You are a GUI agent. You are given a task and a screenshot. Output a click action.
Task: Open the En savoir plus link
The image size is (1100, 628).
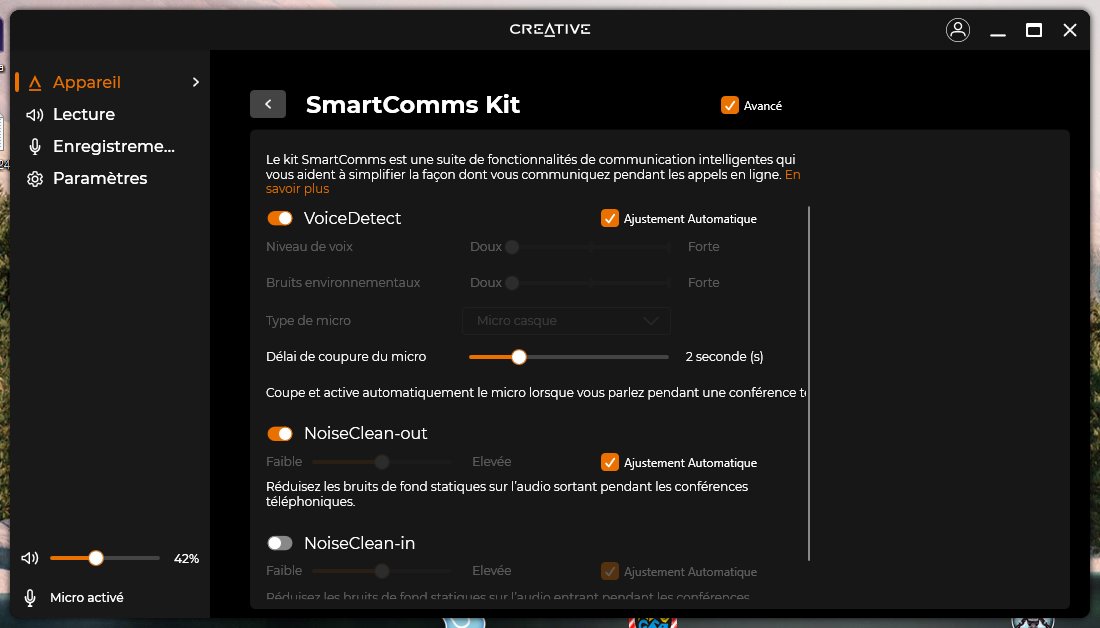[x=297, y=188]
